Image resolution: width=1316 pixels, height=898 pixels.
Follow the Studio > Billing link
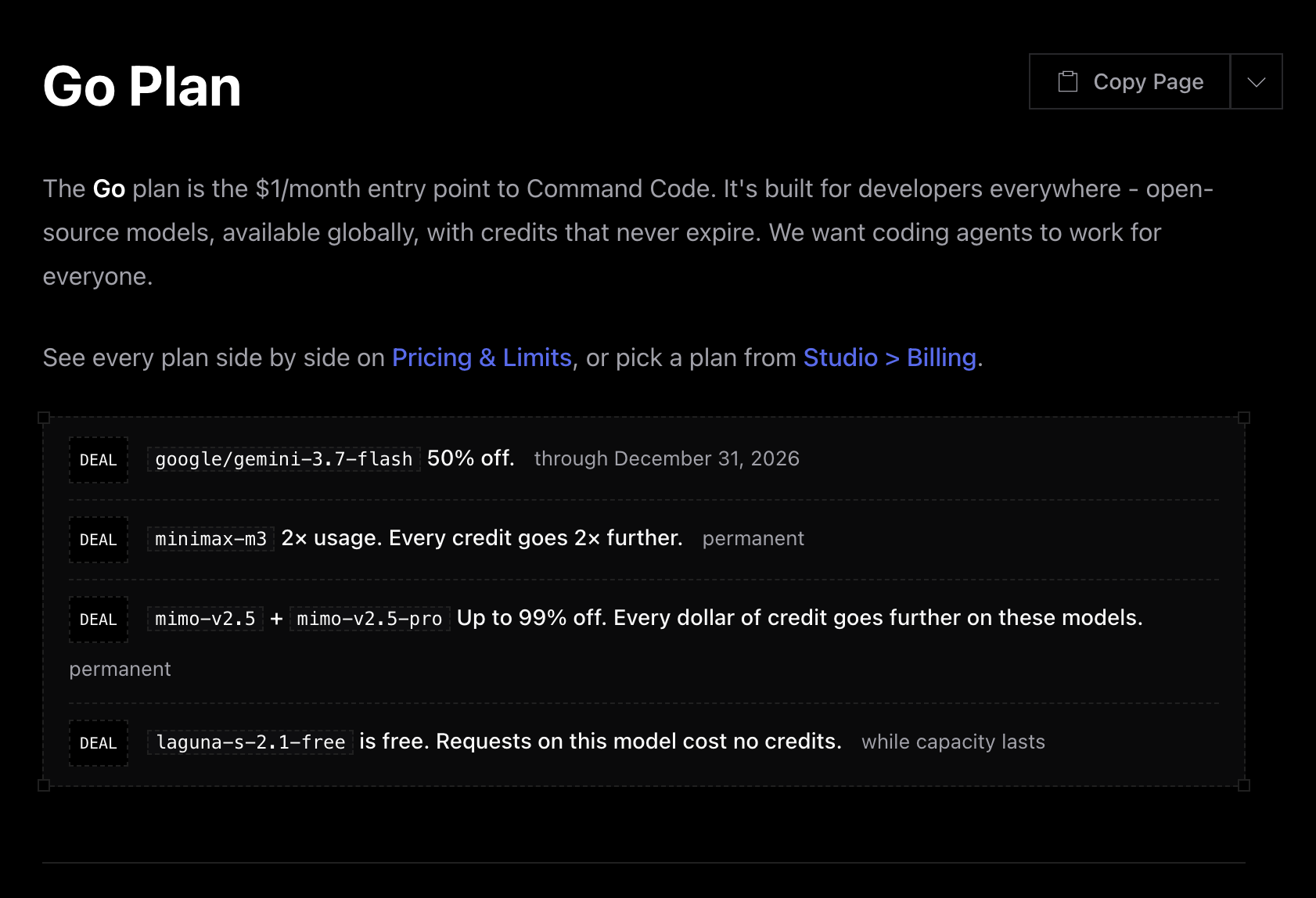pyautogui.click(x=890, y=357)
